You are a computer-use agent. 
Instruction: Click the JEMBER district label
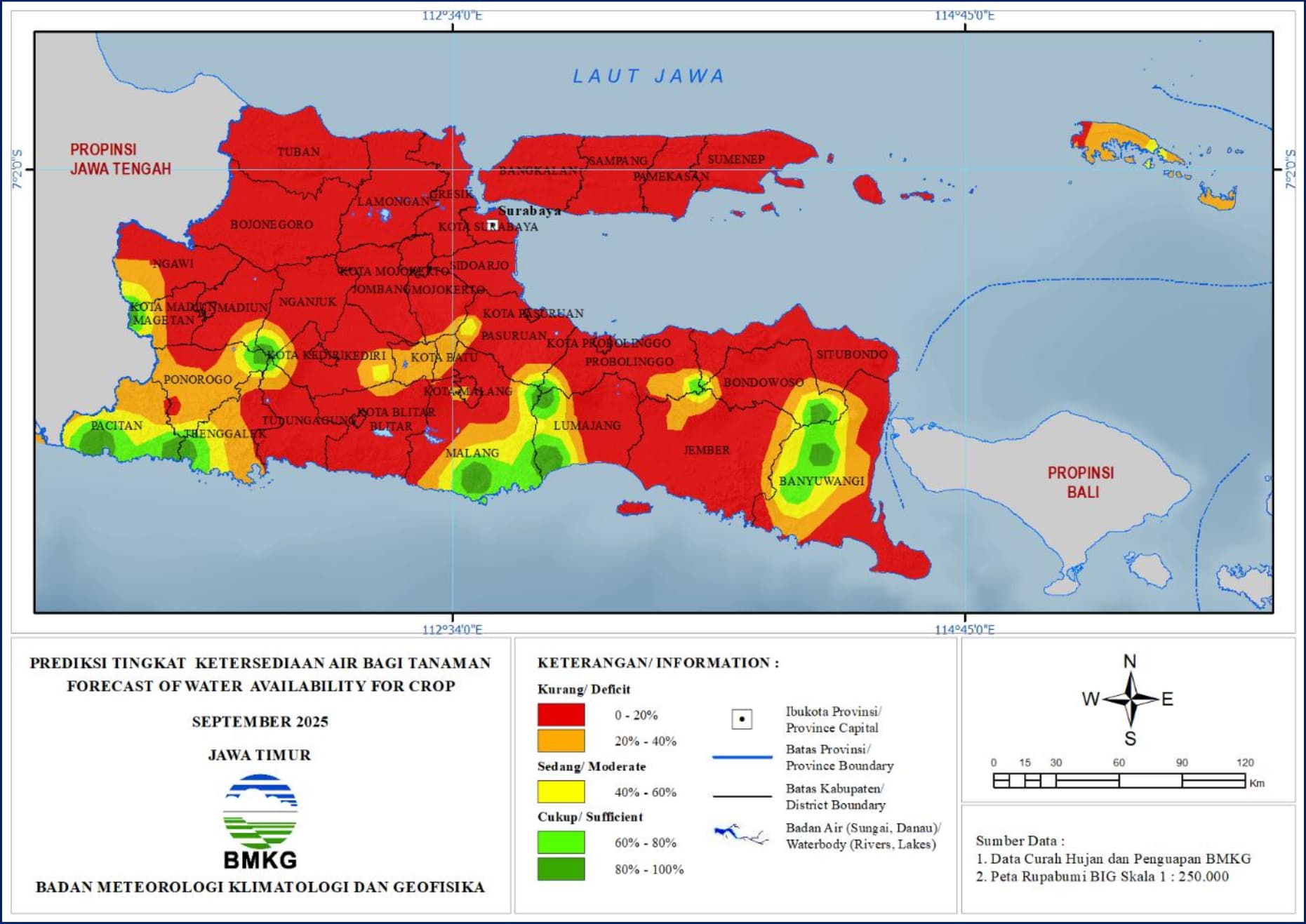point(707,450)
